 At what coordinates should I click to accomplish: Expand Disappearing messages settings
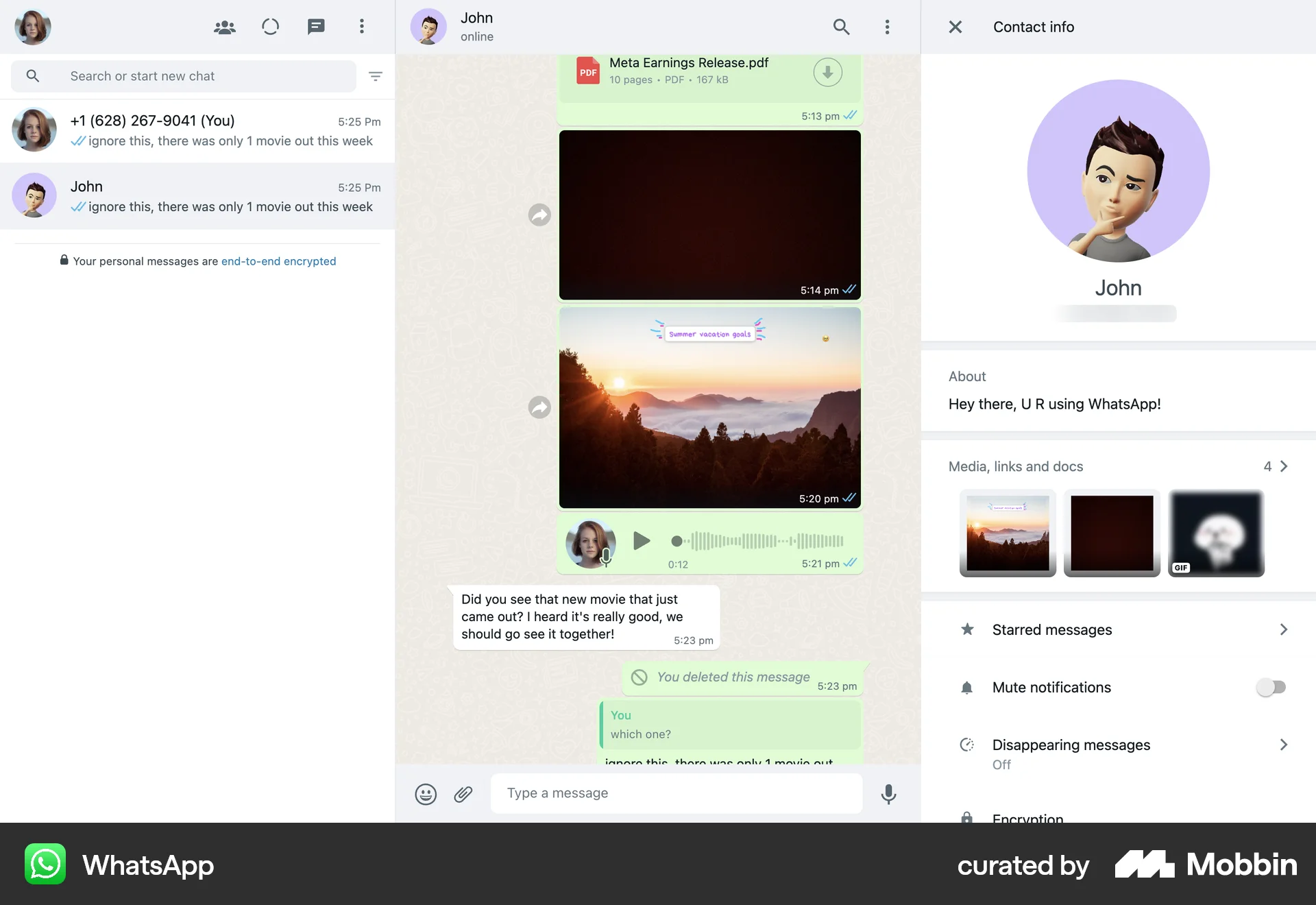[1284, 745]
